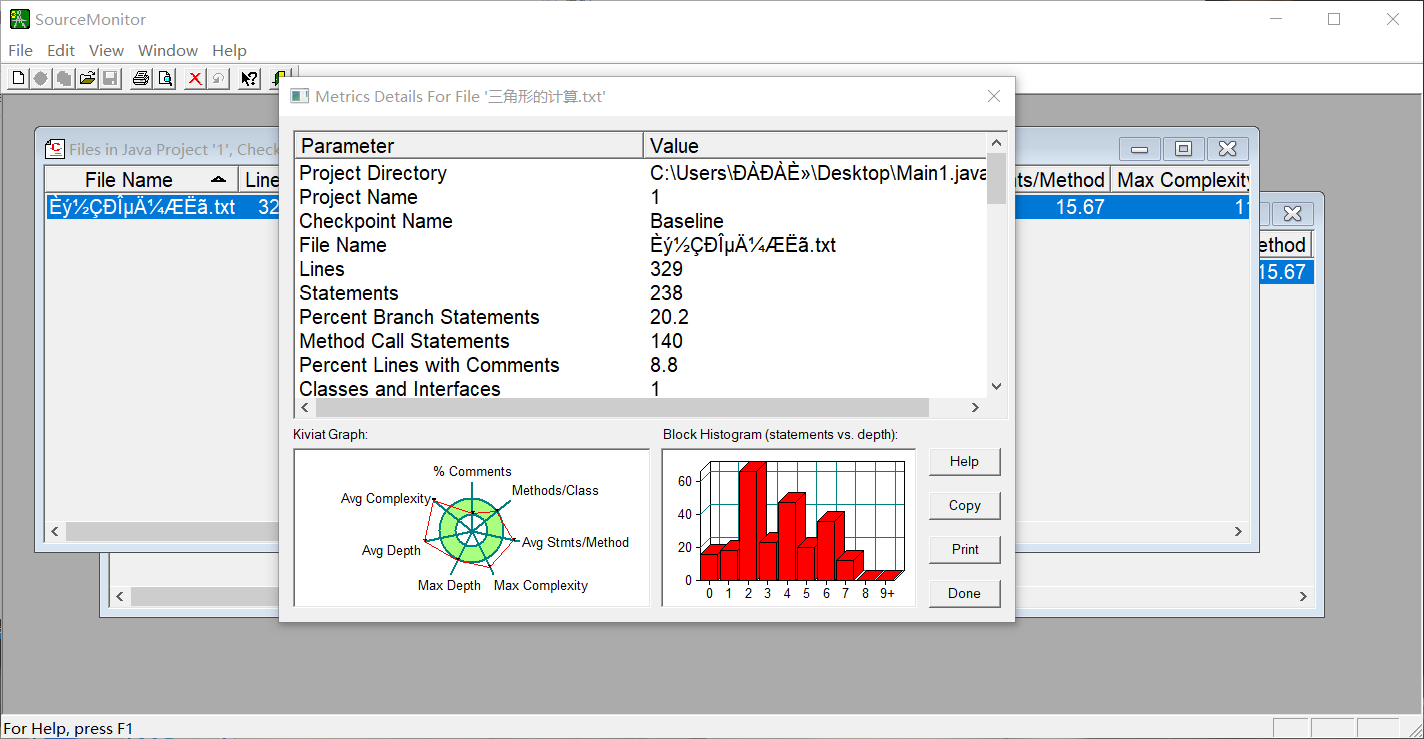The width and height of the screenshot is (1424, 739).
Task: Select the 'Checkpoint Name' parameter
Action: point(376,221)
